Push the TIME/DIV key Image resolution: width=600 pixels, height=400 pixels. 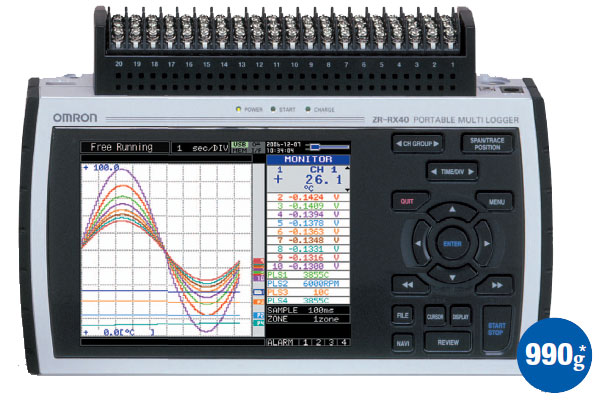pyautogui.click(x=452, y=171)
